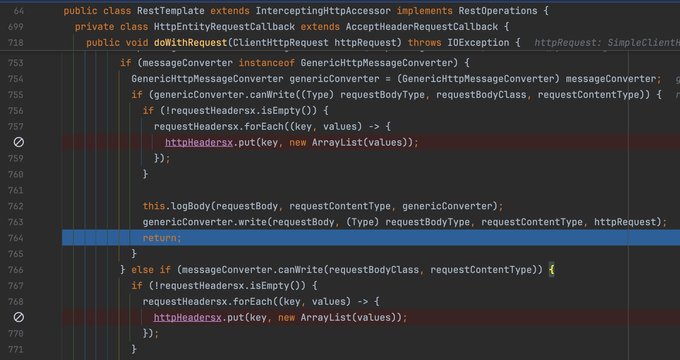Image resolution: width=680 pixels, height=360 pixels.
Task: Click gutter line number 762
Action: (x=16, y=206)
